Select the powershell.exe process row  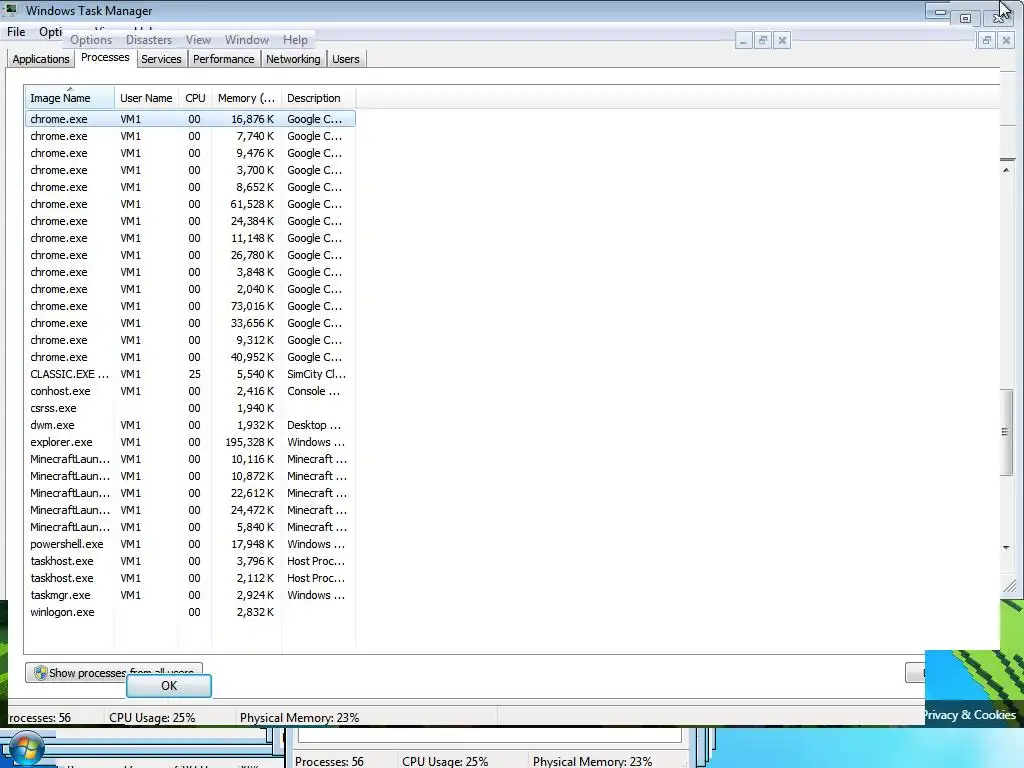pos(190,543)
